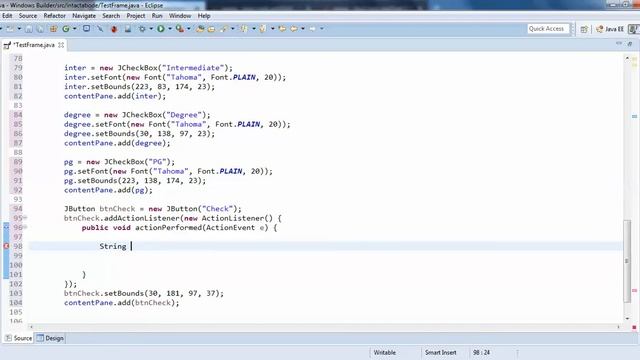Maximize the editor area
Viewport: 640px width, 360px height.
click(x=630, y=43)
